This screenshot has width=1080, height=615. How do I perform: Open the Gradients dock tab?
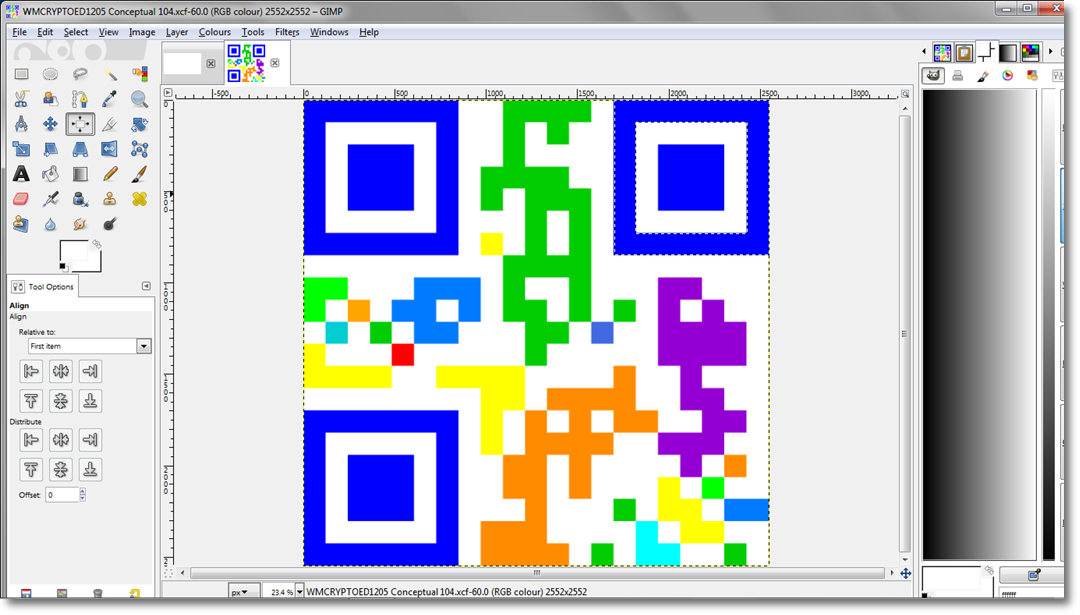(1008, 52)
